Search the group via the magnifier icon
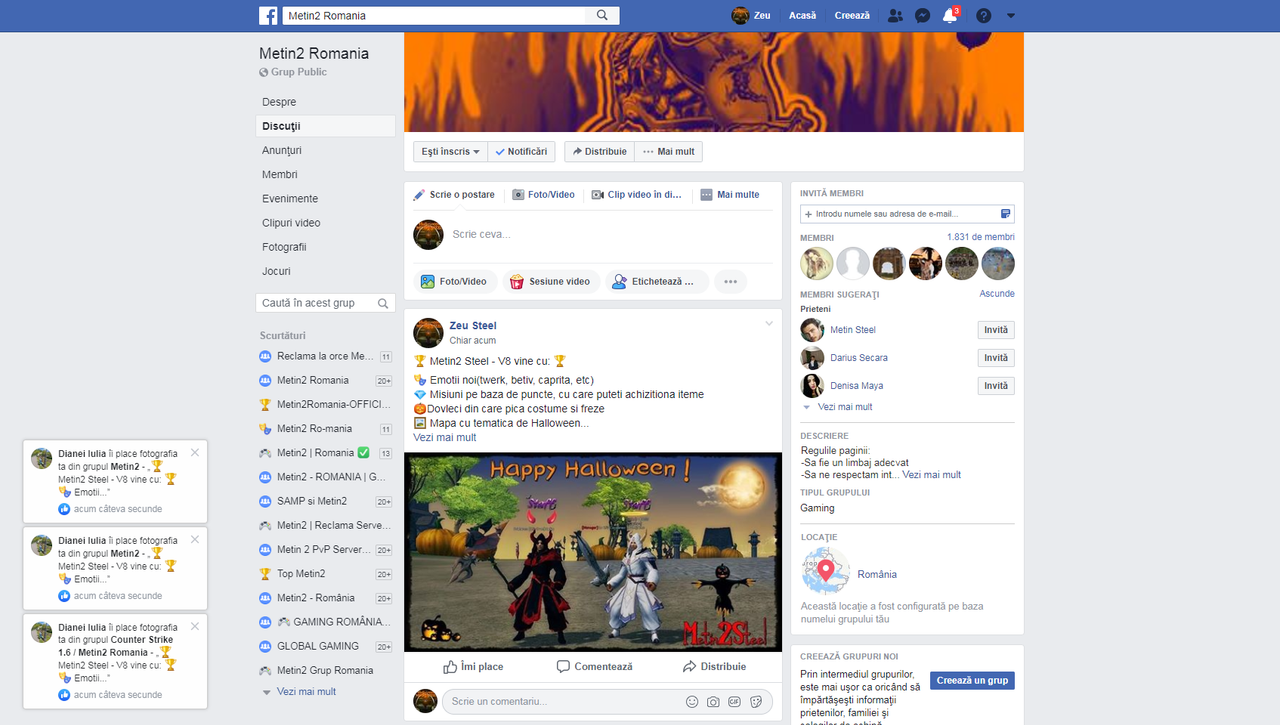1280x725 pixels. 383,302
